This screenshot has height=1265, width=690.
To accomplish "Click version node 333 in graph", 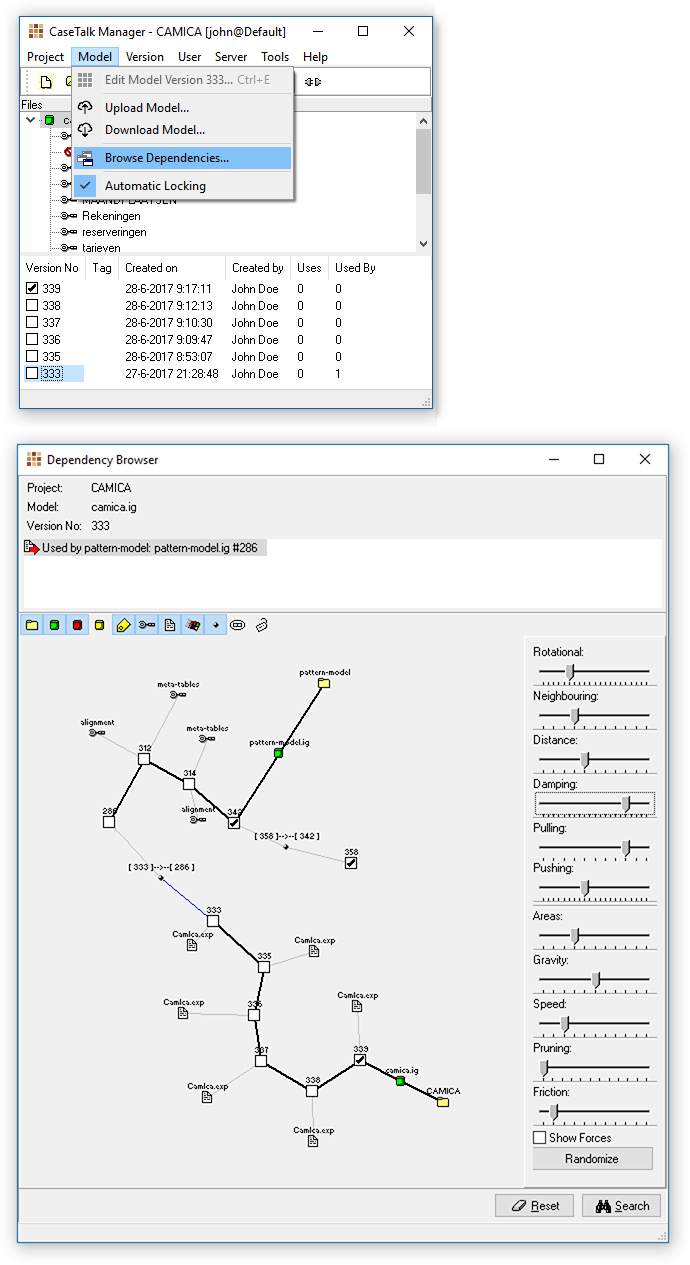I will pos(213,921).
